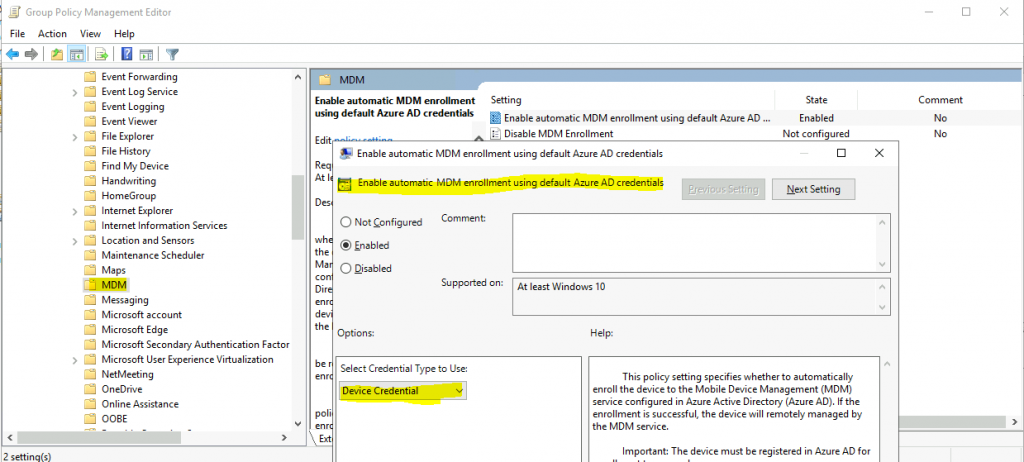Select Microsoft Secondary Authentication Factor item

pyautogui.click(x=195, y=344)
